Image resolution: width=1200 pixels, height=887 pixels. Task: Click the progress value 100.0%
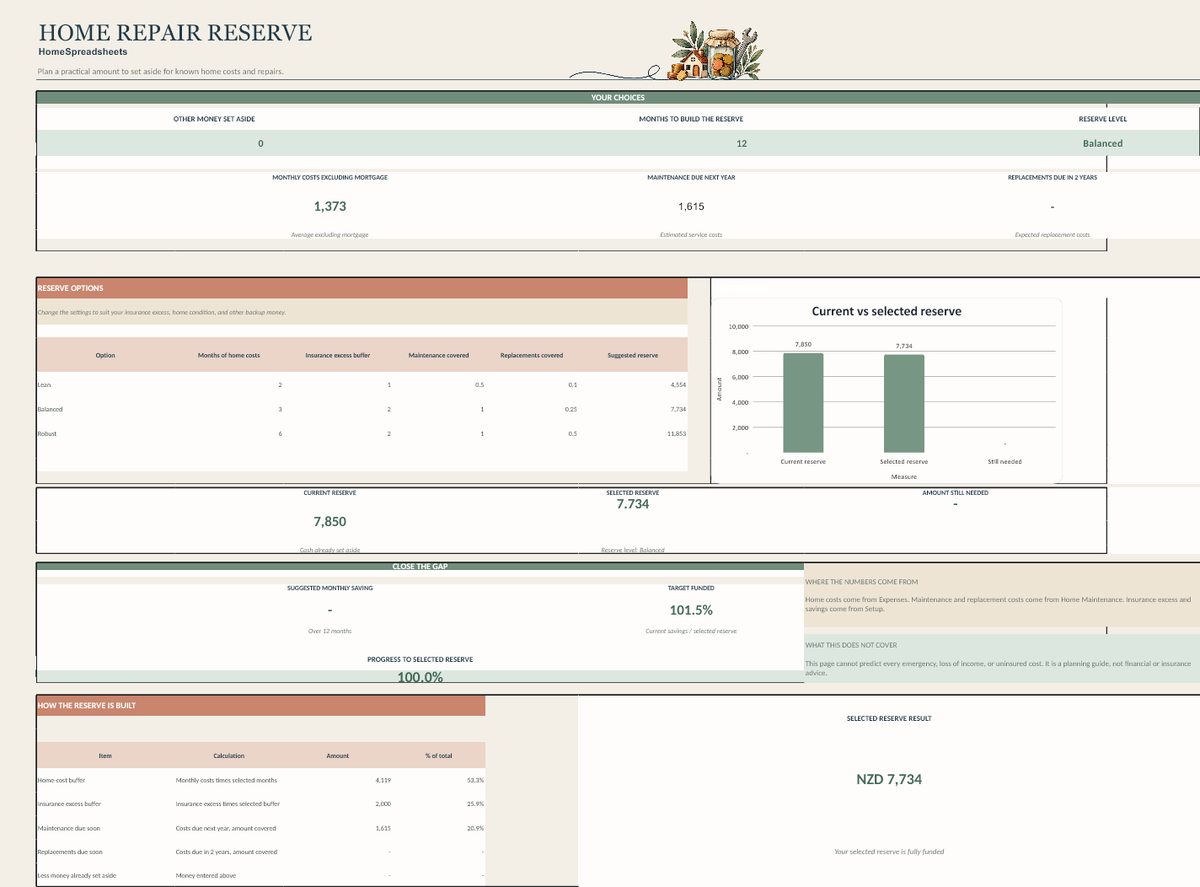(420, 677)
